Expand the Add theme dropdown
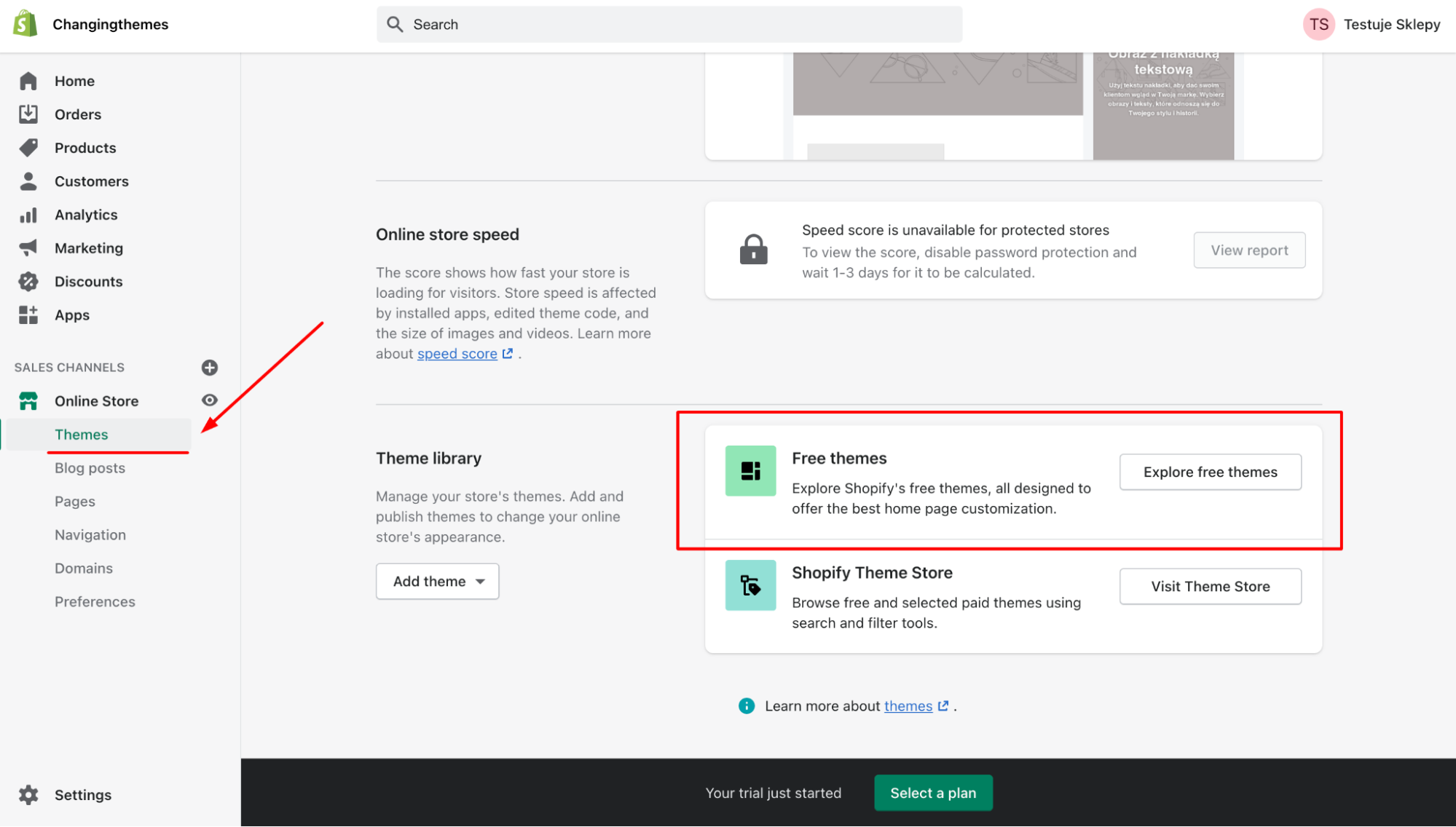Screen dimensions: 1456x827 pyautogui.click(x=436, y=581)
